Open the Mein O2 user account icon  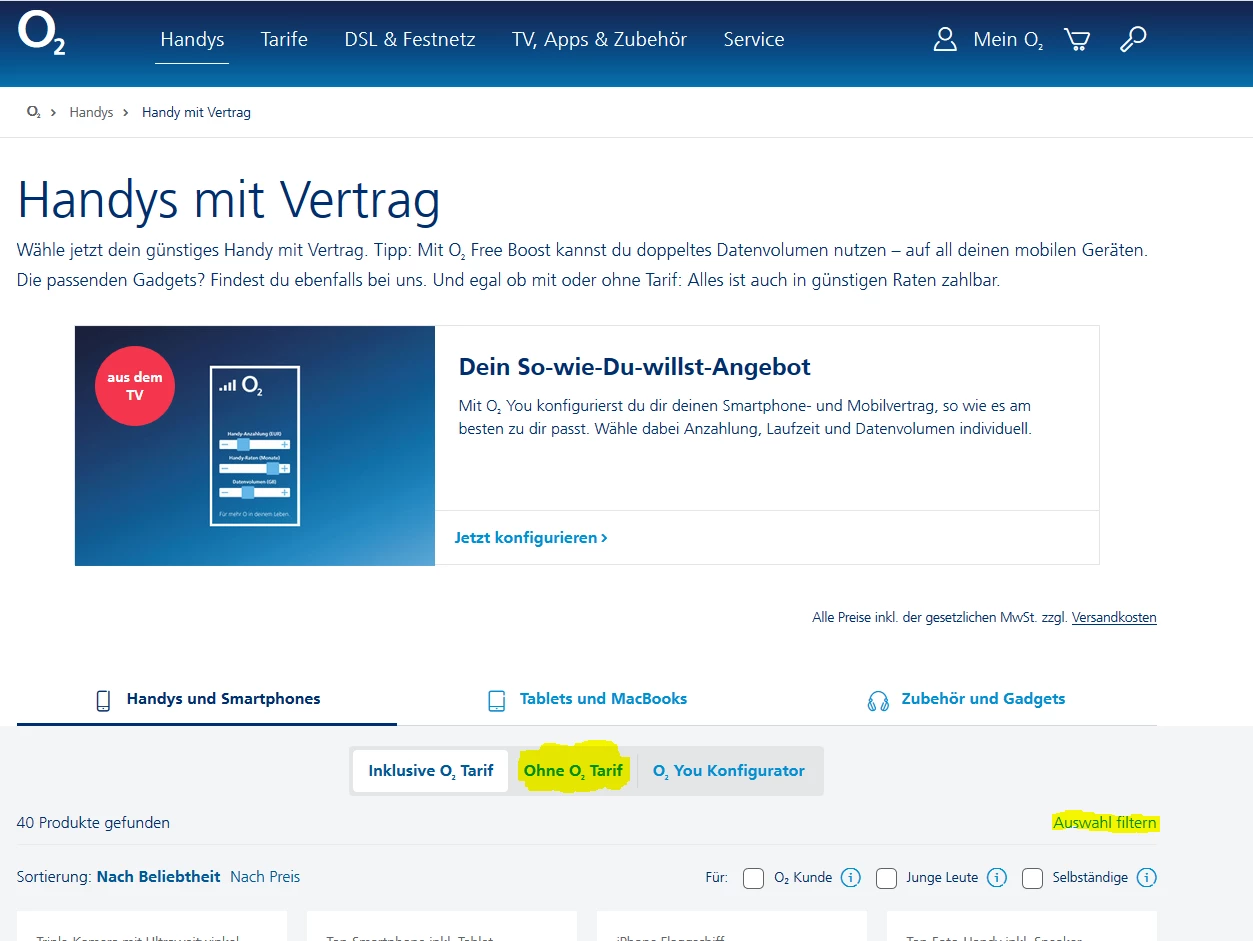tap(945, 39)
